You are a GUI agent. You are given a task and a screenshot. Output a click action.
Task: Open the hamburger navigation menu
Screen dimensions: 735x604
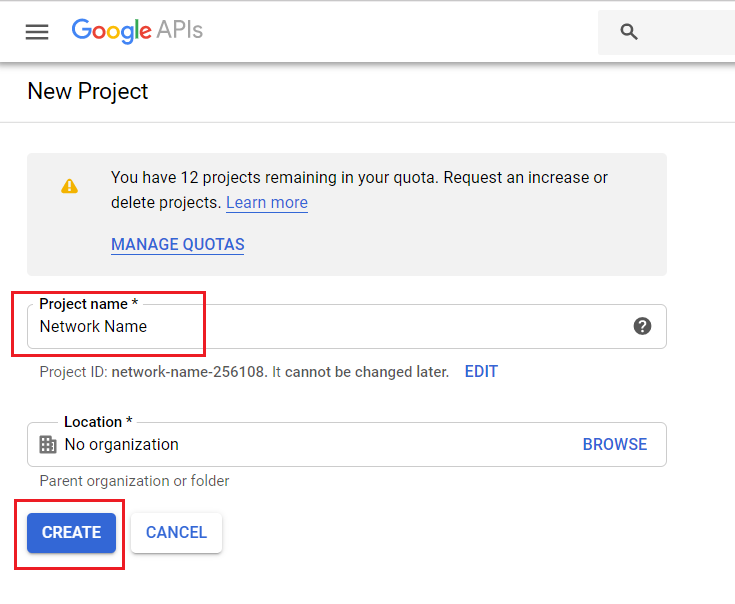coord(37,32)
